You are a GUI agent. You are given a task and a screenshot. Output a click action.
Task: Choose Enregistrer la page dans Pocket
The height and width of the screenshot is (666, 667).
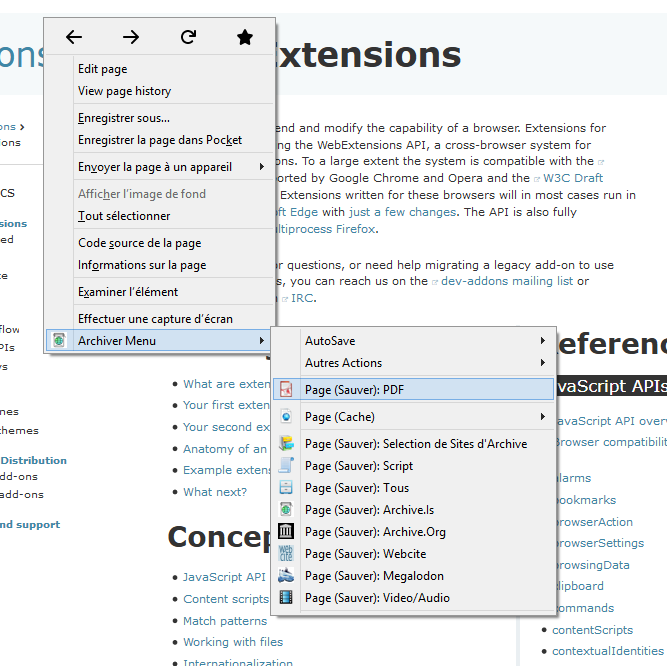point(160,140)
